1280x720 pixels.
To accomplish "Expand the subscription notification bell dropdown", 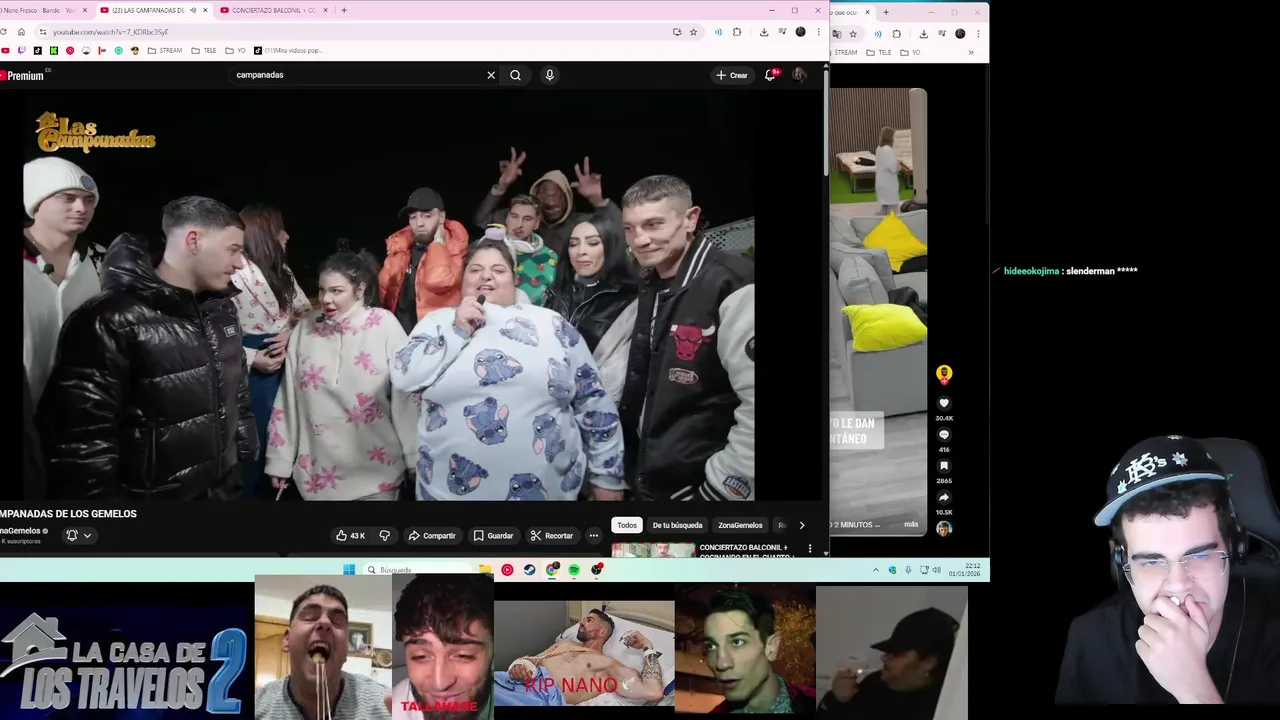I will point(78,536).
